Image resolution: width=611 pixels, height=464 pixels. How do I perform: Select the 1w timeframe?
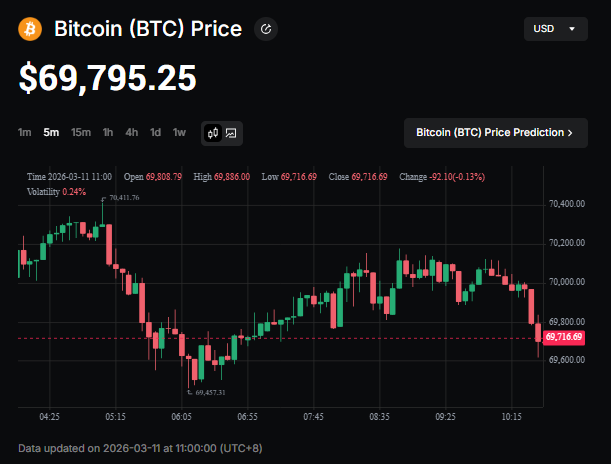[x=179, y=132]
